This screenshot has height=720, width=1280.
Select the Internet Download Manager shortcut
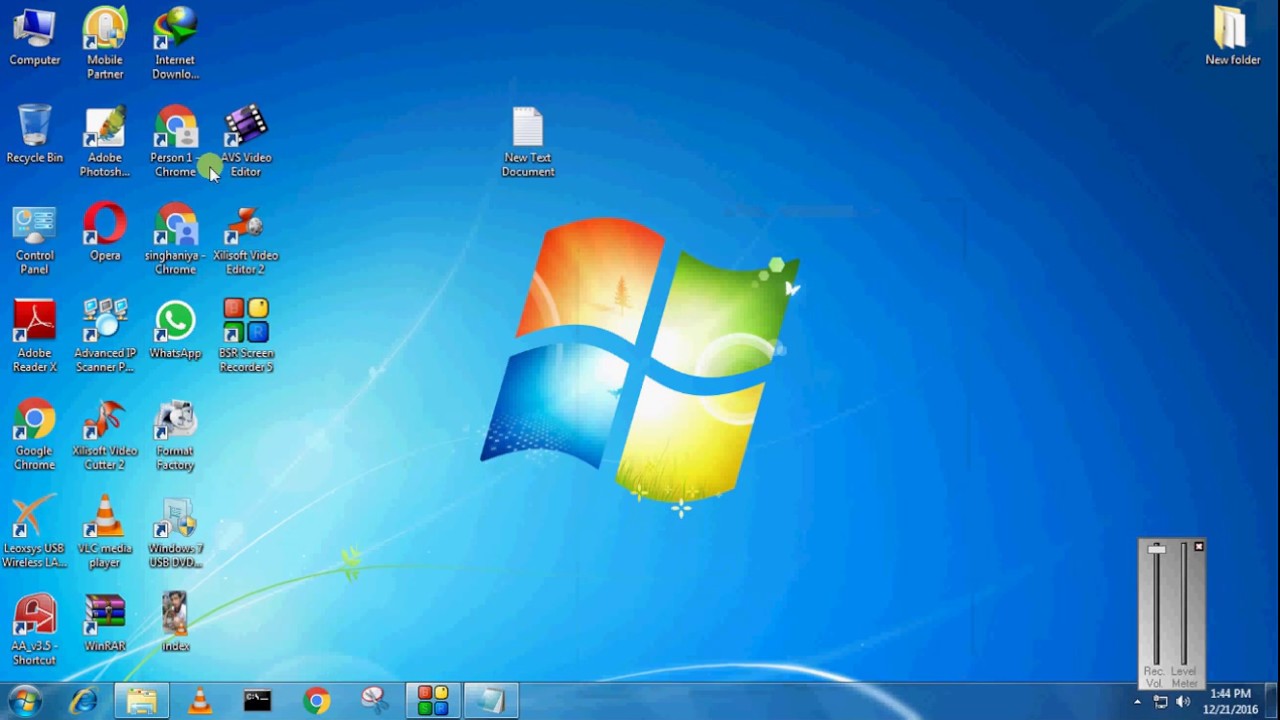[x=175, y=43]
